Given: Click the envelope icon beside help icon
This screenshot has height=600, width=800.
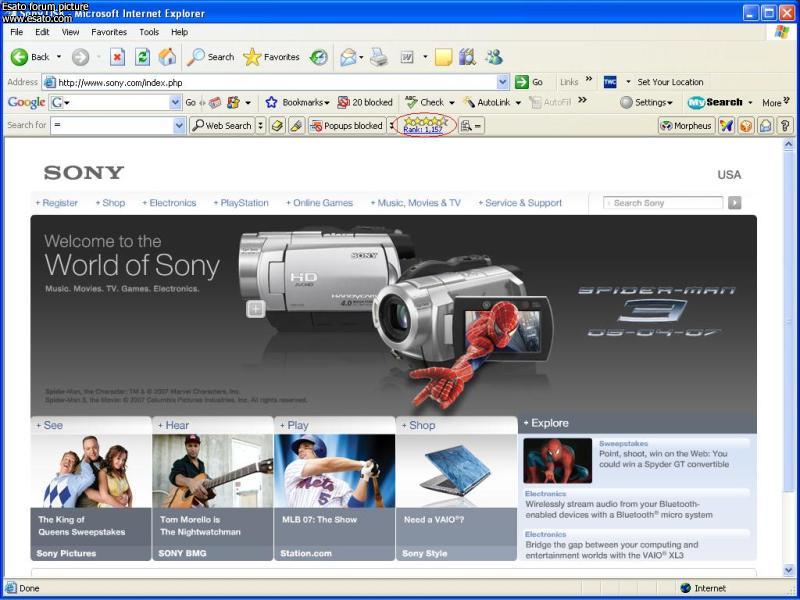Looking at the screenshot, I should [765, 126].
